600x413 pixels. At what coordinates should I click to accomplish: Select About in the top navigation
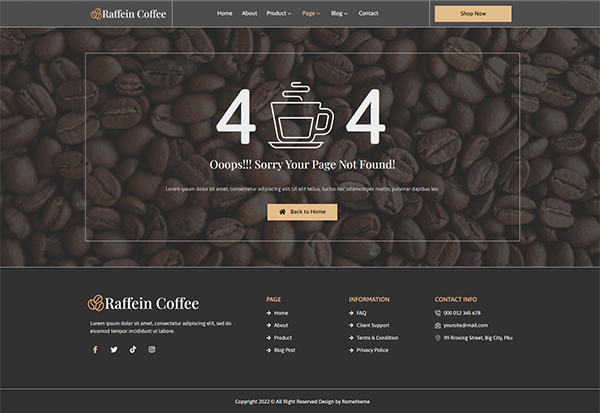(x=249, y=14)
